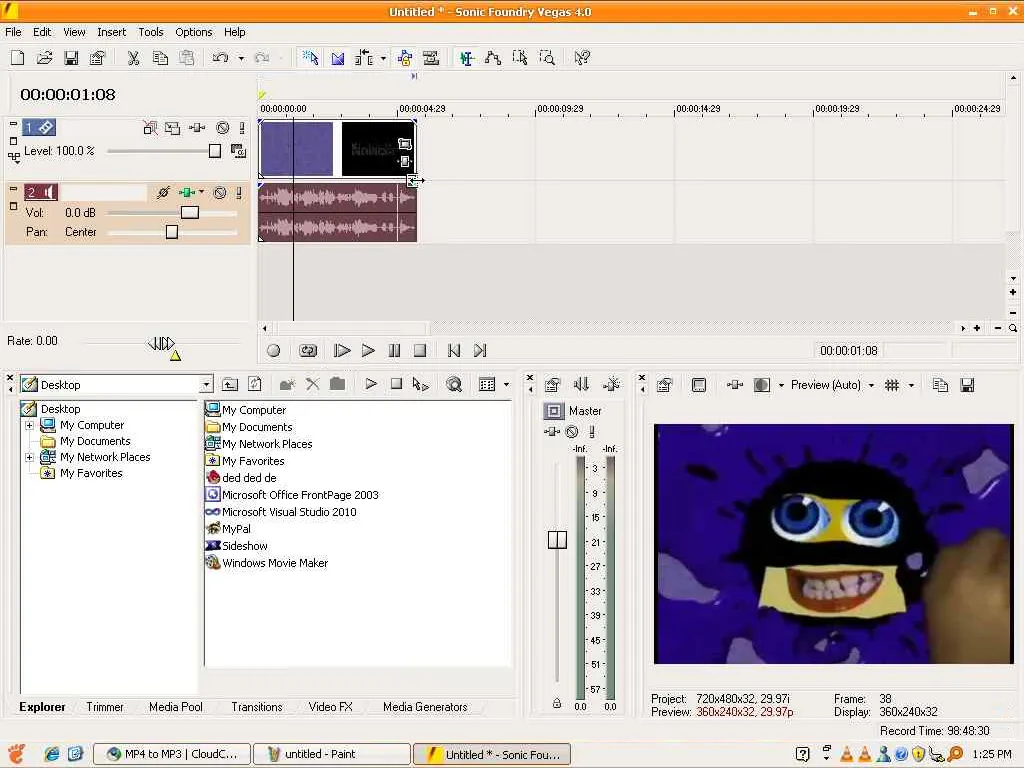Viewport: 1024px width, 768px height.
Task: Select the Selection Edit tool
Action: pos(520,57)
